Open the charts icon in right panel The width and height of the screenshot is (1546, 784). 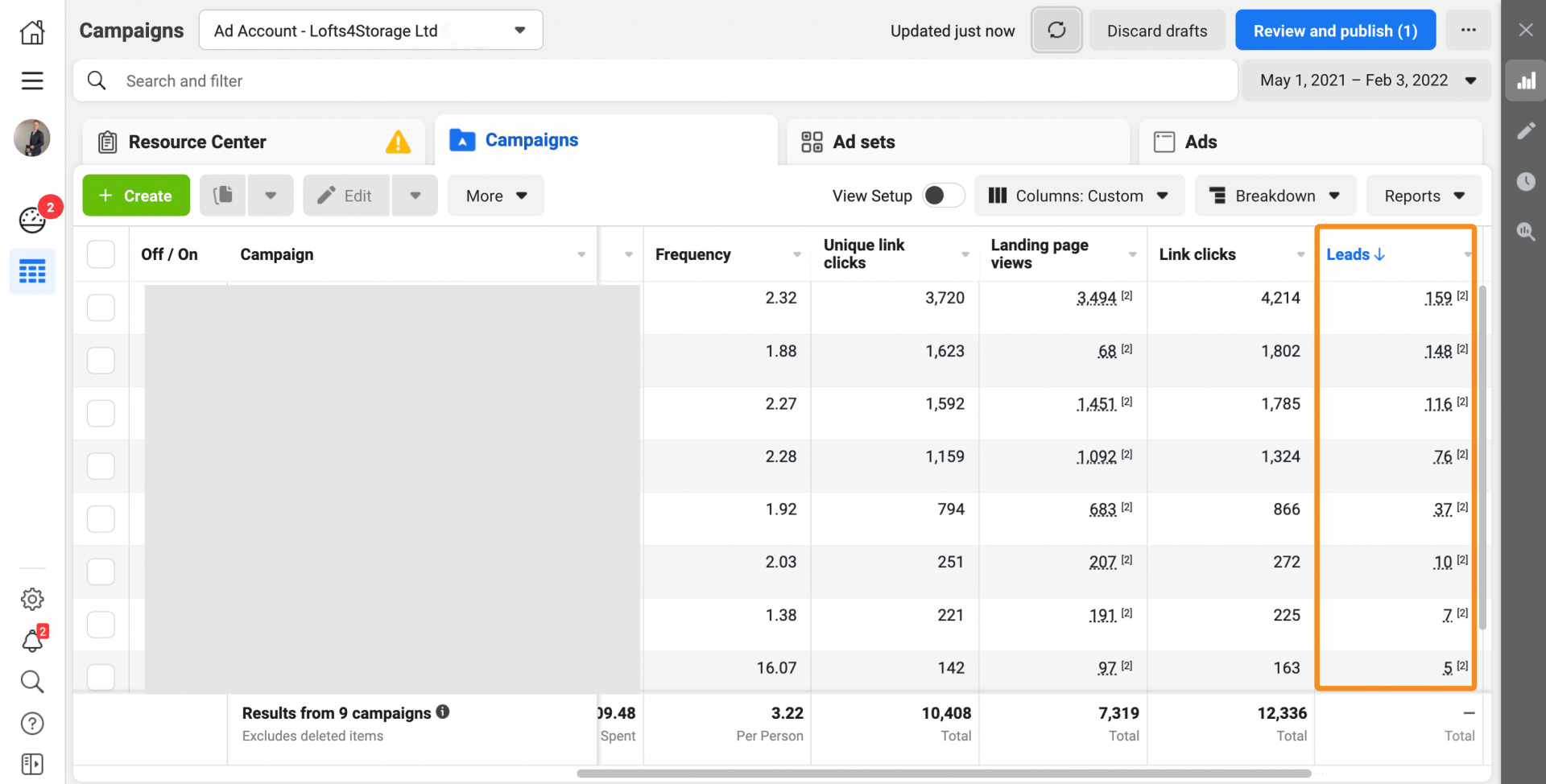coord(1526,80)
